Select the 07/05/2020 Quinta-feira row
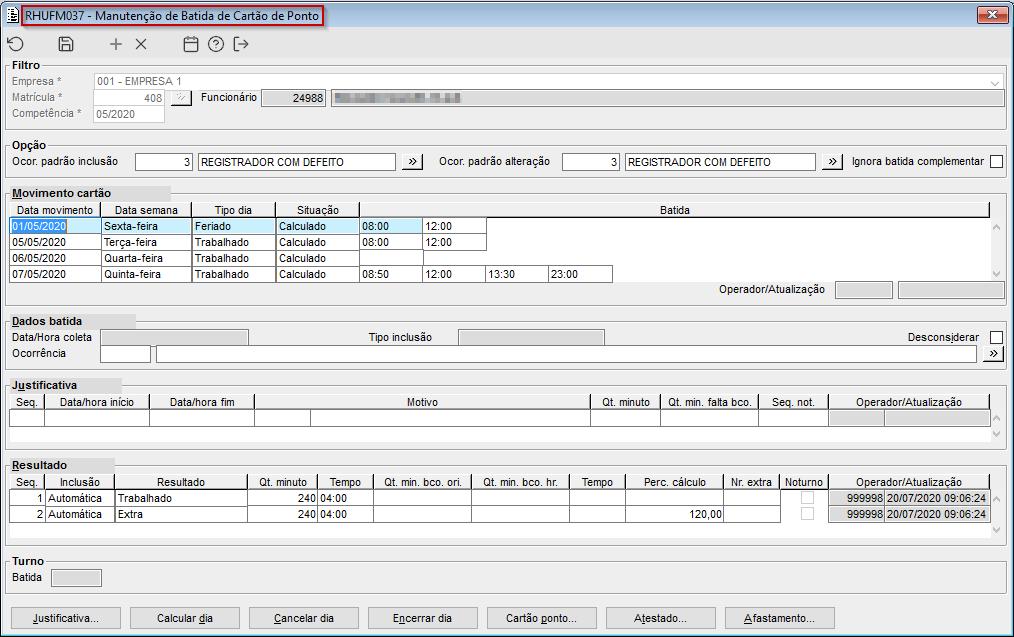The height and width of the screenshot is (637, 1014). 55,274
